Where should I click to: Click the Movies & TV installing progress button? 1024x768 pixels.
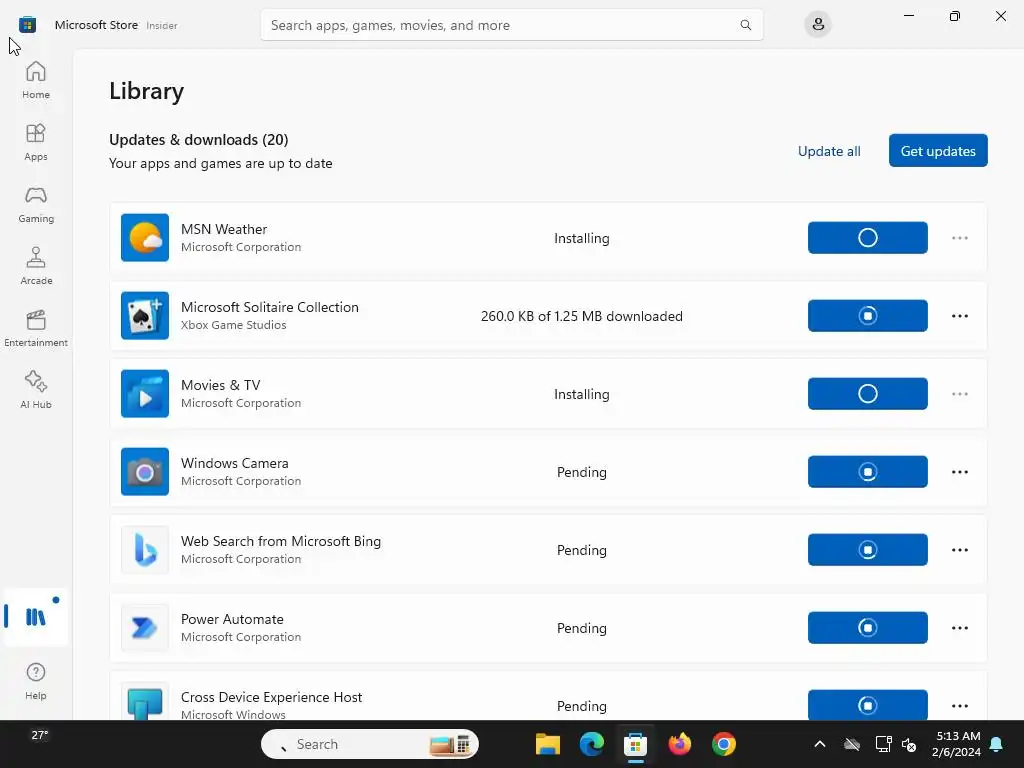(x=867, y=394)
